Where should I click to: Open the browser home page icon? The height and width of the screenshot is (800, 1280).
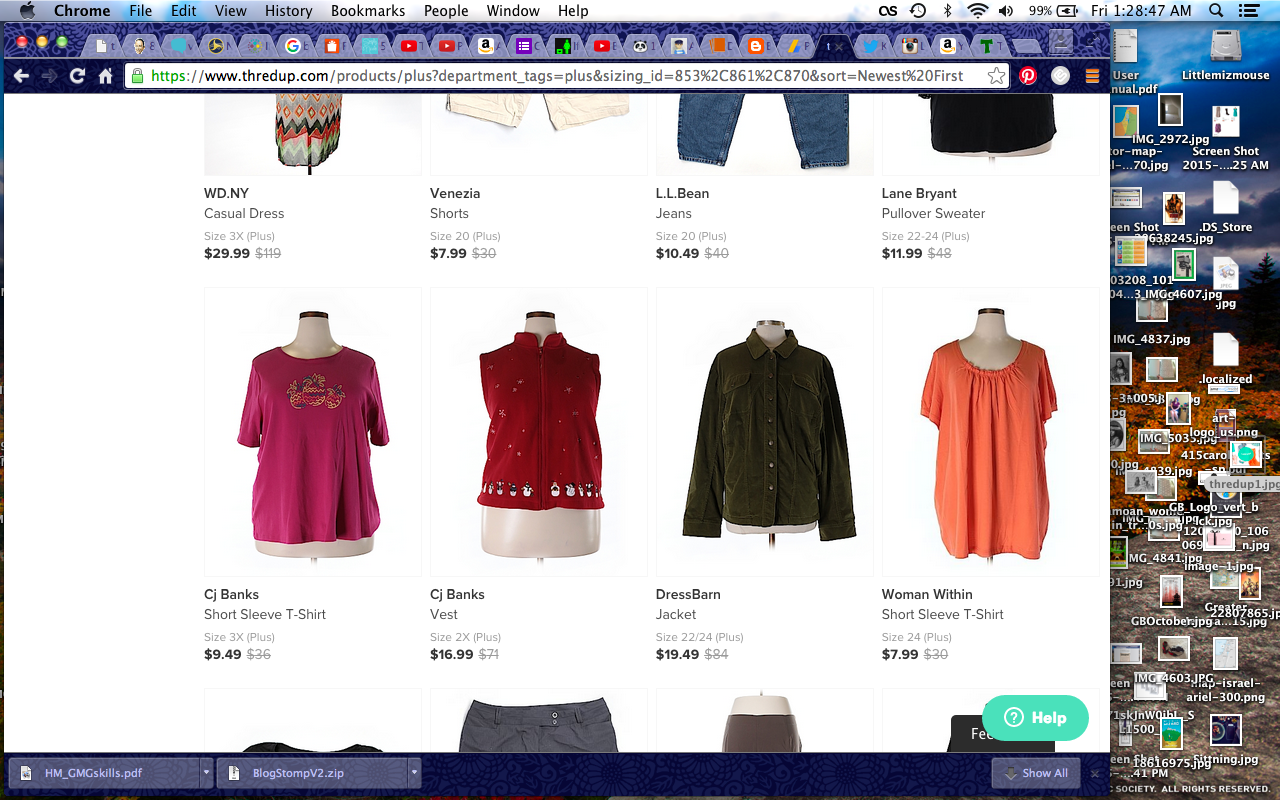coord(105,76)
